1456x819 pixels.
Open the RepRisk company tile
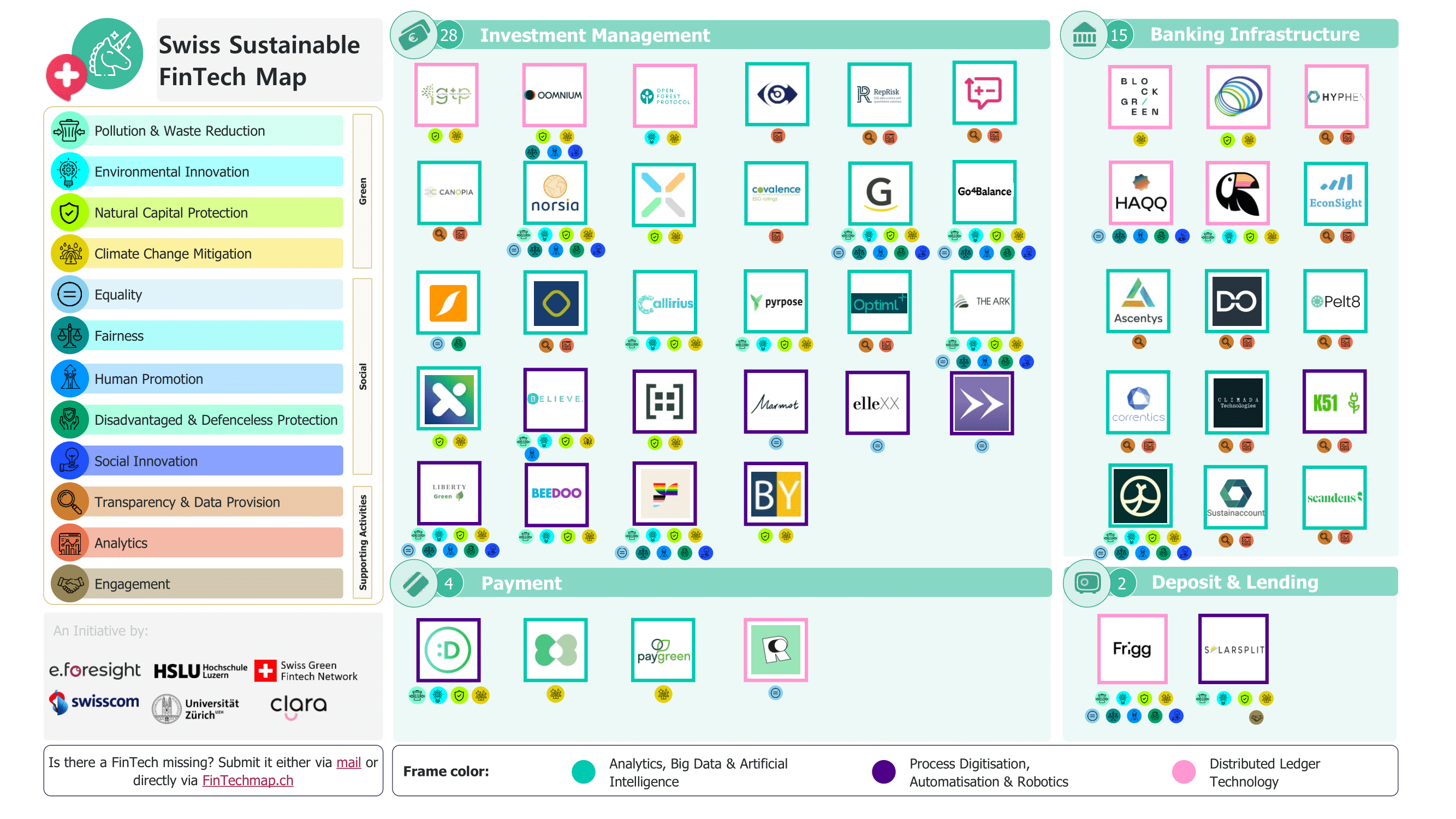click(879, 94)
